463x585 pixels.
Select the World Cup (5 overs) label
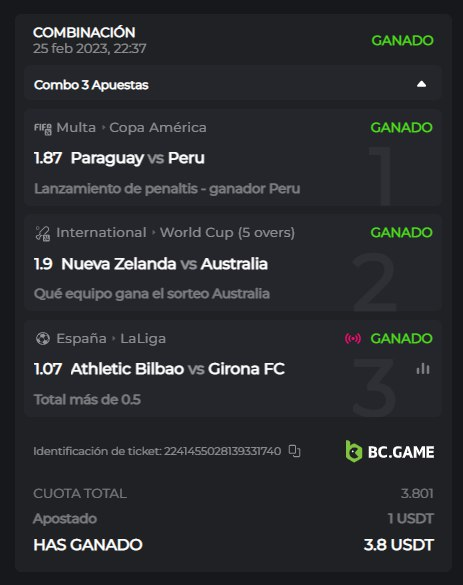pos(227,233)
